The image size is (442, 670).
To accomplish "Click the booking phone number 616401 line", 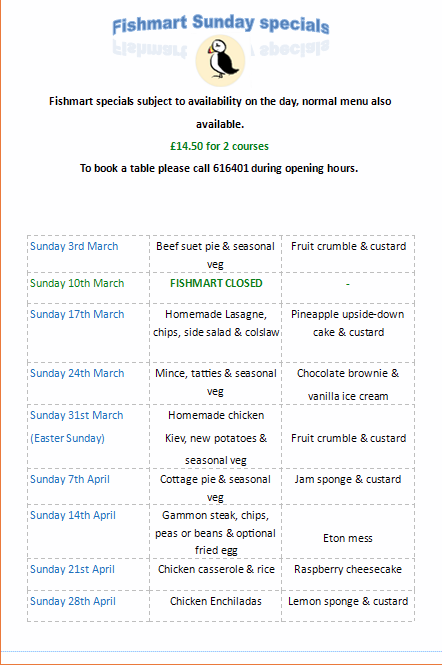I will tap(219, 168).
